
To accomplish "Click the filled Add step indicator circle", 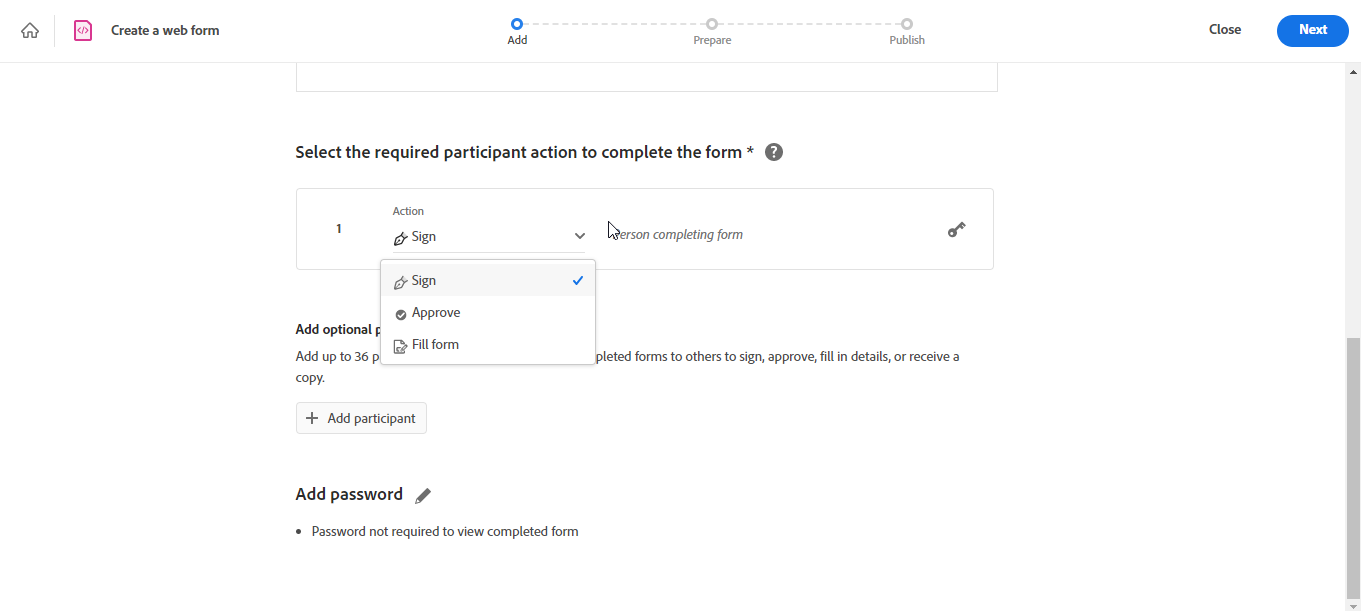I will tap(517, 22).
